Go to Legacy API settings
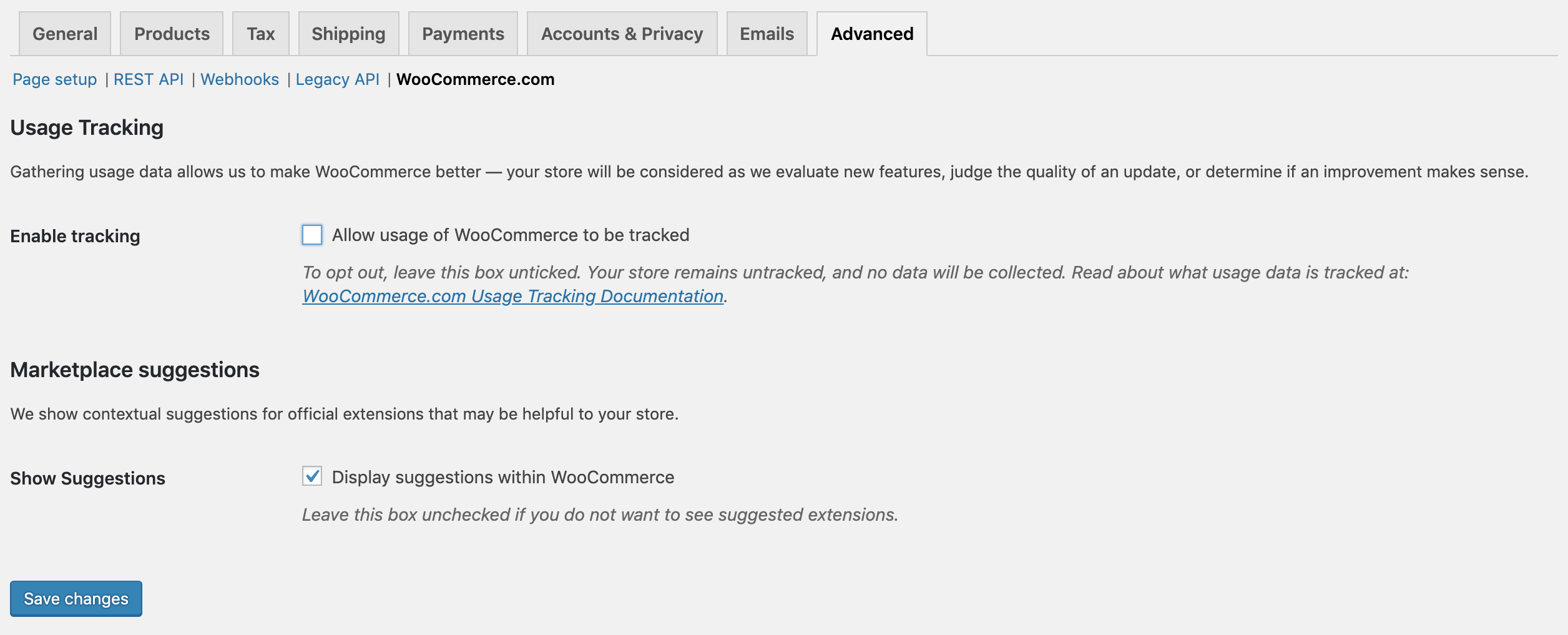 point(338,79)
